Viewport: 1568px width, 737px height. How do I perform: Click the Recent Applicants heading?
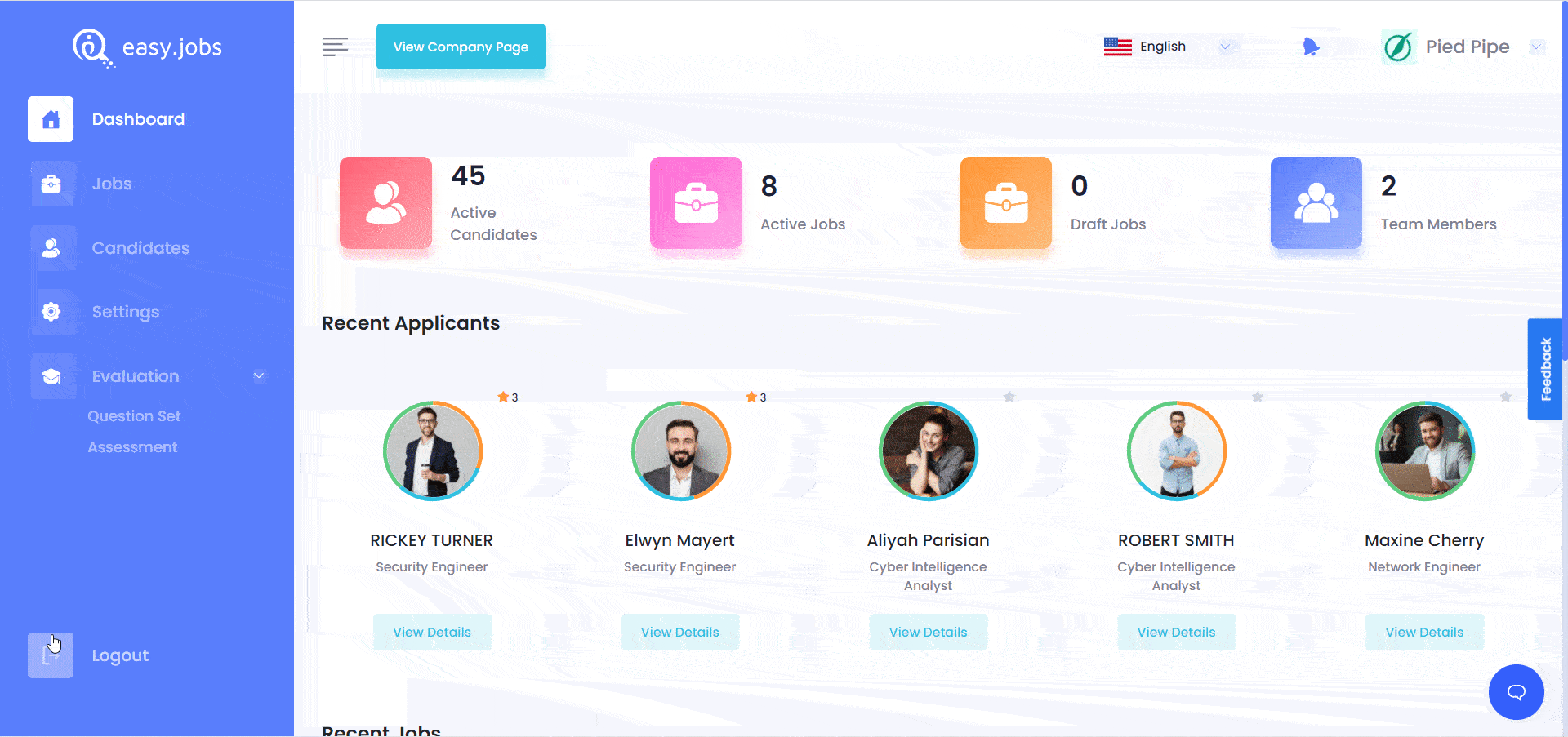point(411,323)
